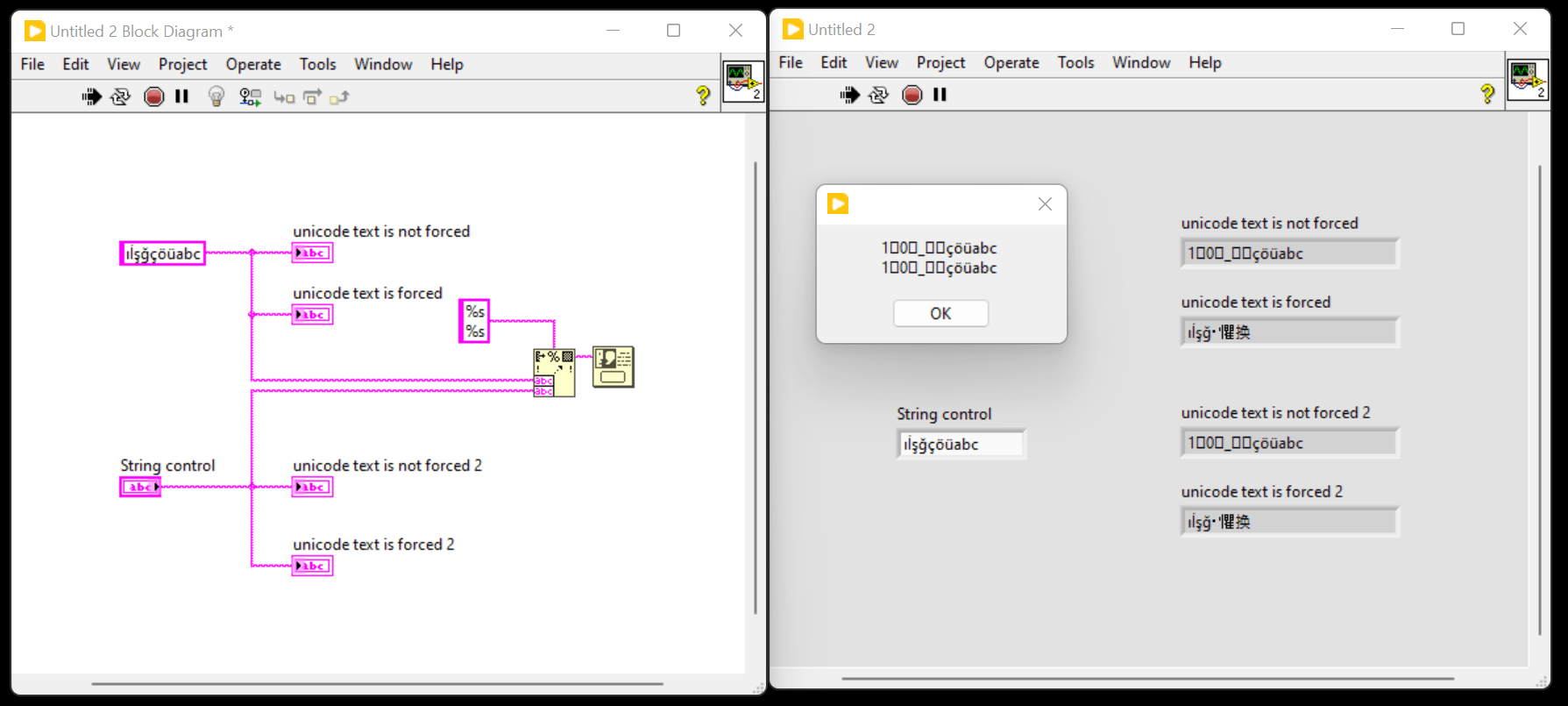Select the Format Into String node
The height and width of the screenshot is (706, 1568).
(554, 373)
